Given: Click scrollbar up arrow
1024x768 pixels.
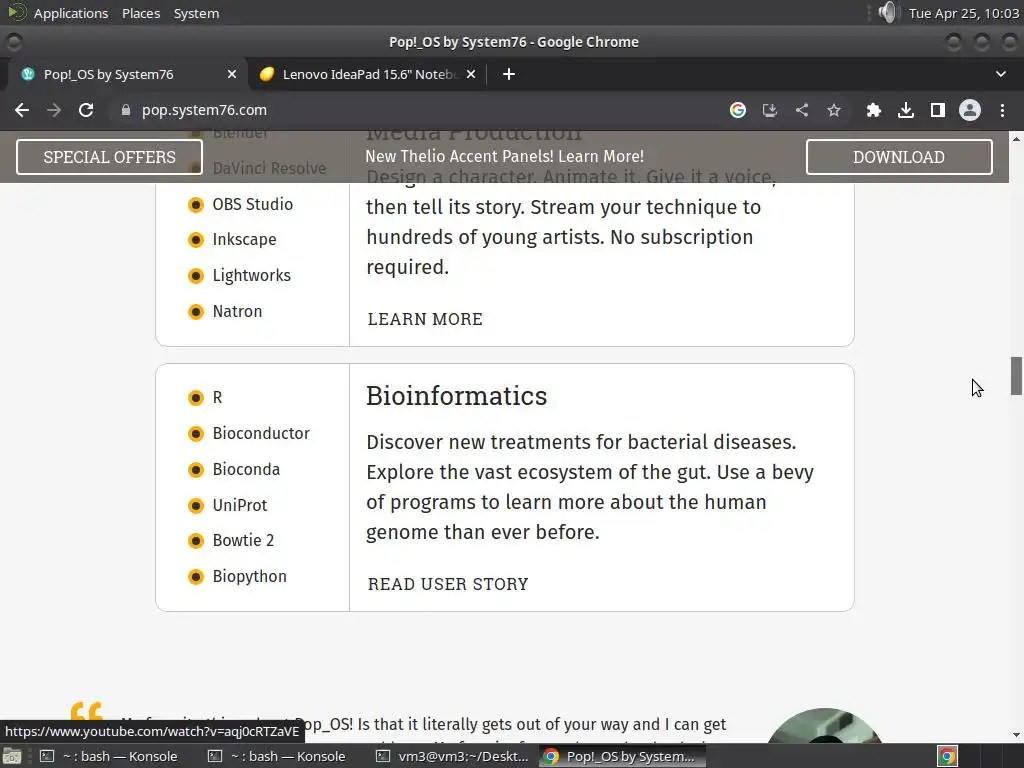Looking at the screenshot, I should pos(1016,138).
